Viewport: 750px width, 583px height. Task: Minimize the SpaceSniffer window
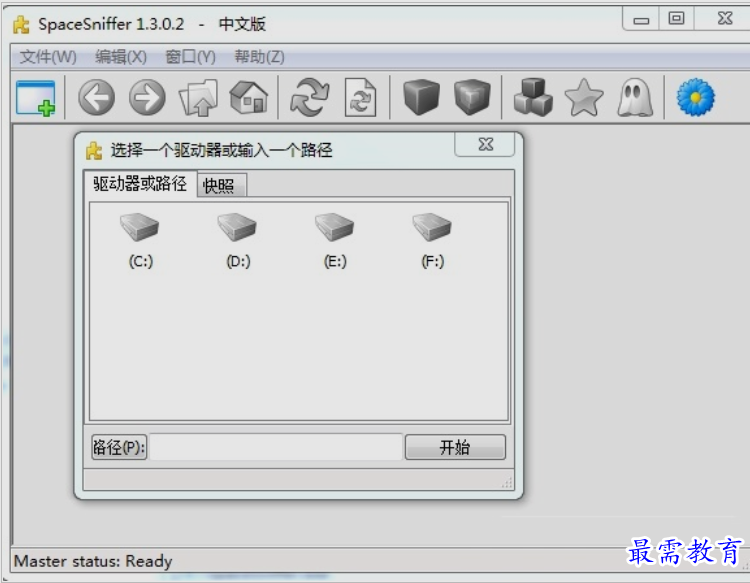coord(641,20)
